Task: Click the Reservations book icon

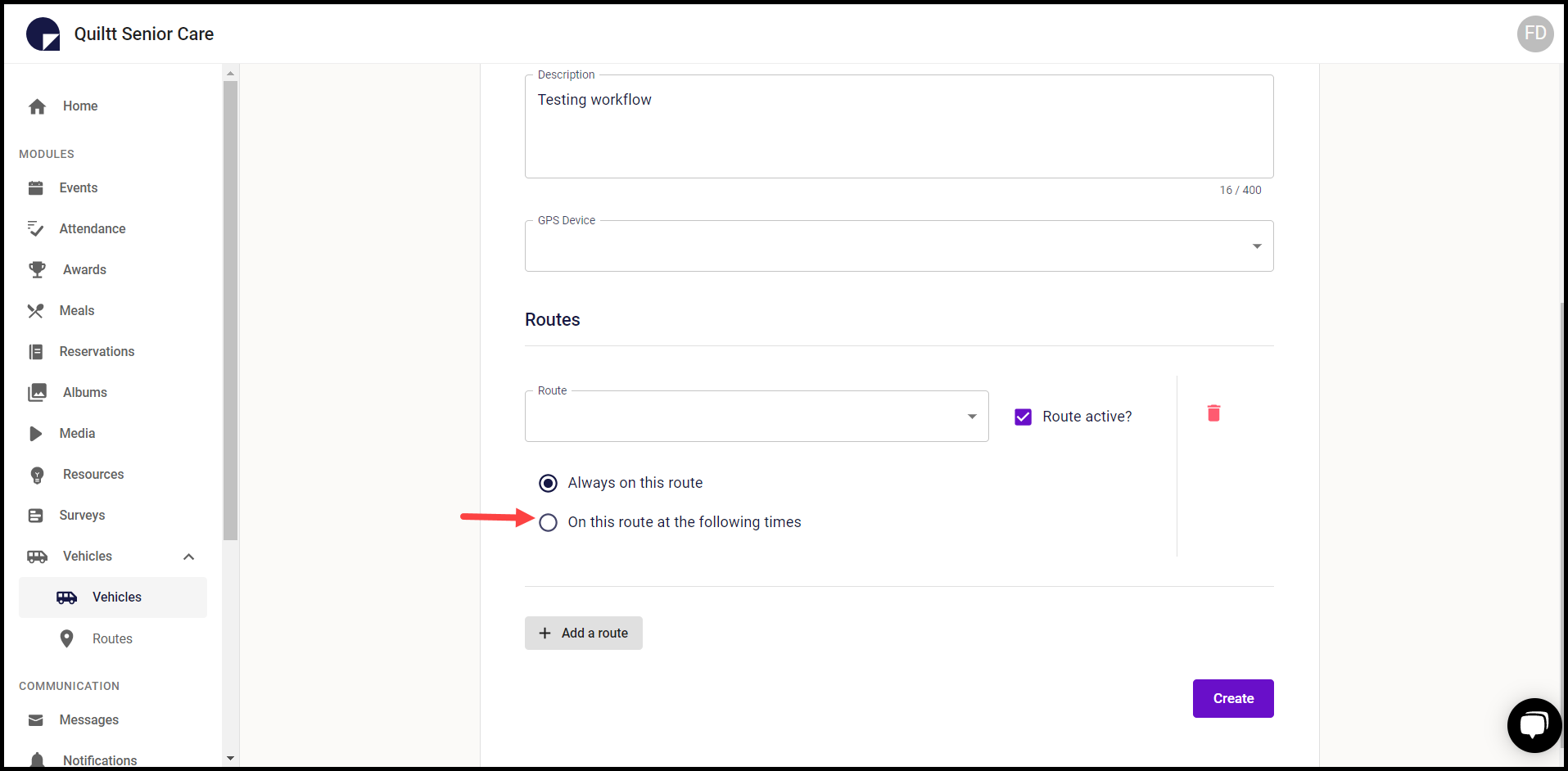Action: point(35,352)
